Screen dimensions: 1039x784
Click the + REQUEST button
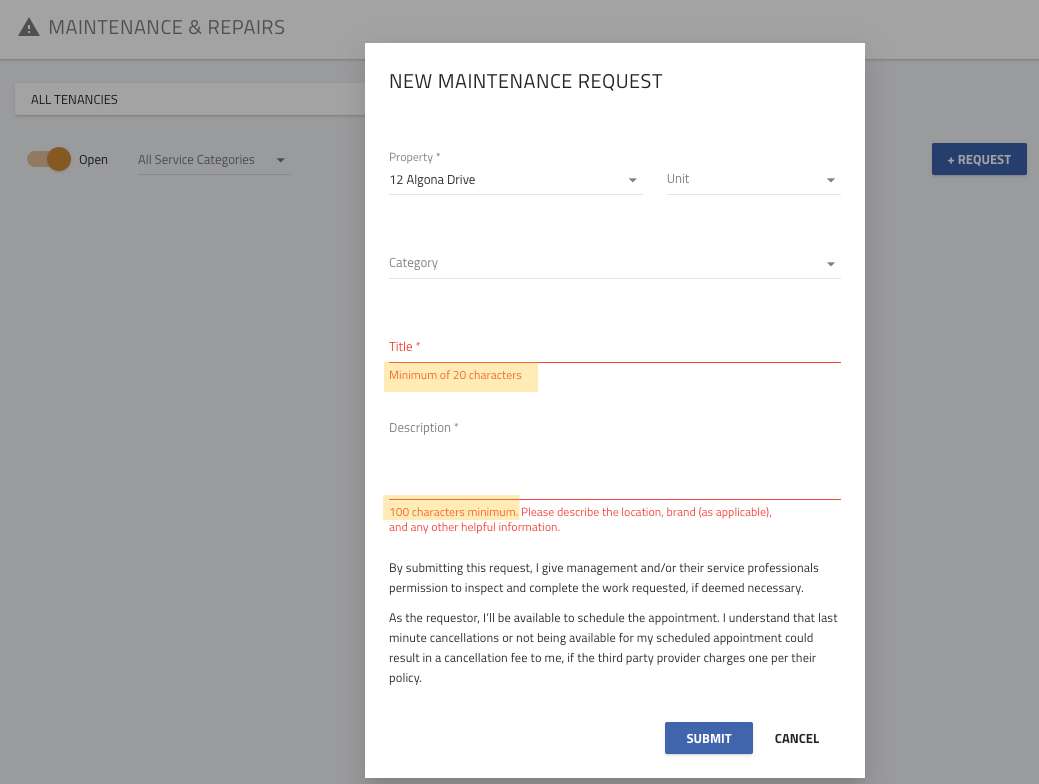pos(979,159)
